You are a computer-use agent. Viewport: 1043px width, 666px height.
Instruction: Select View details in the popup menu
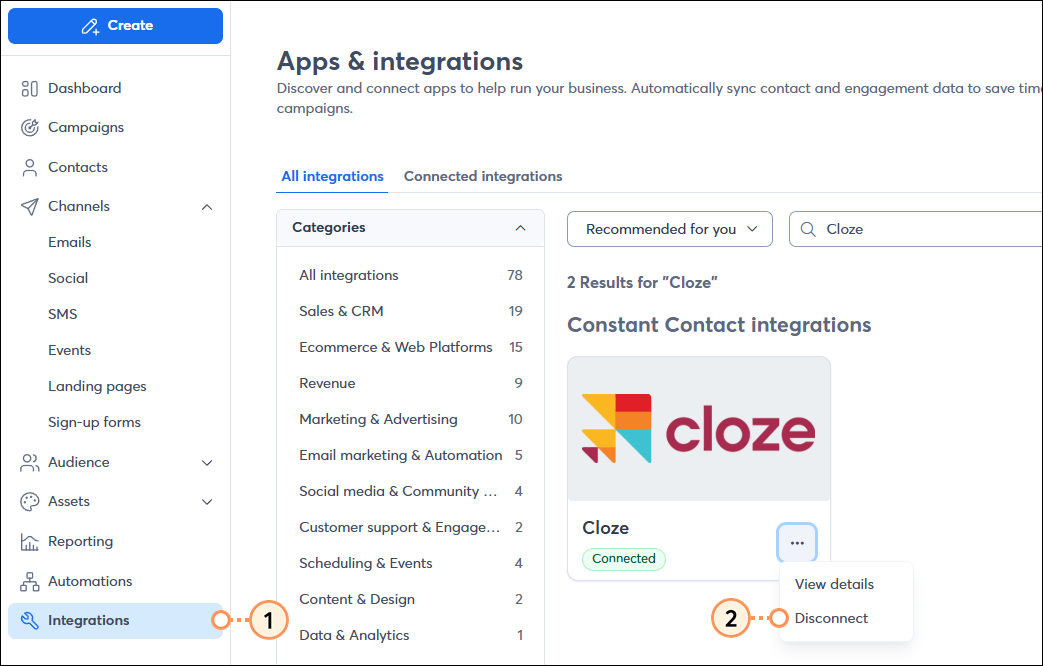[834, 584]
